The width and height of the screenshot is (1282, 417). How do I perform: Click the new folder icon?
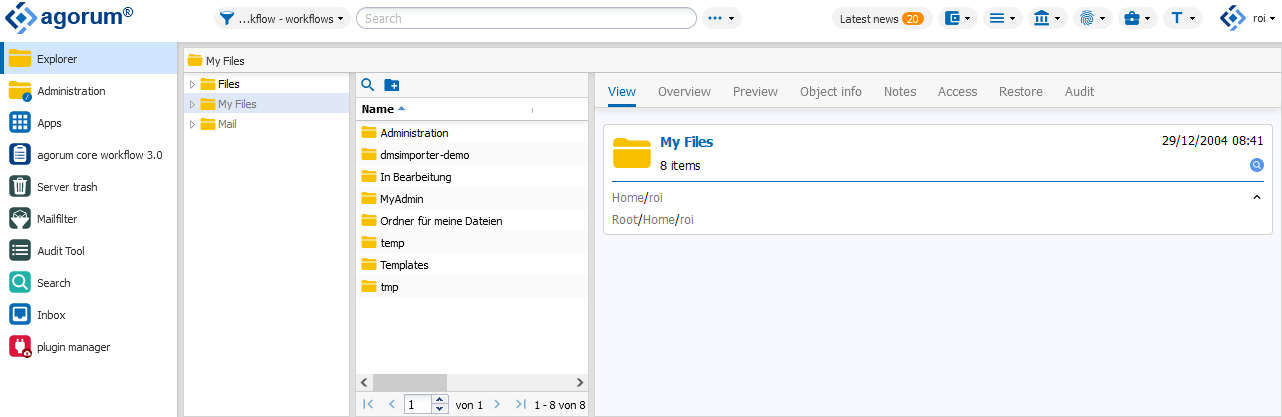(392, 85)
